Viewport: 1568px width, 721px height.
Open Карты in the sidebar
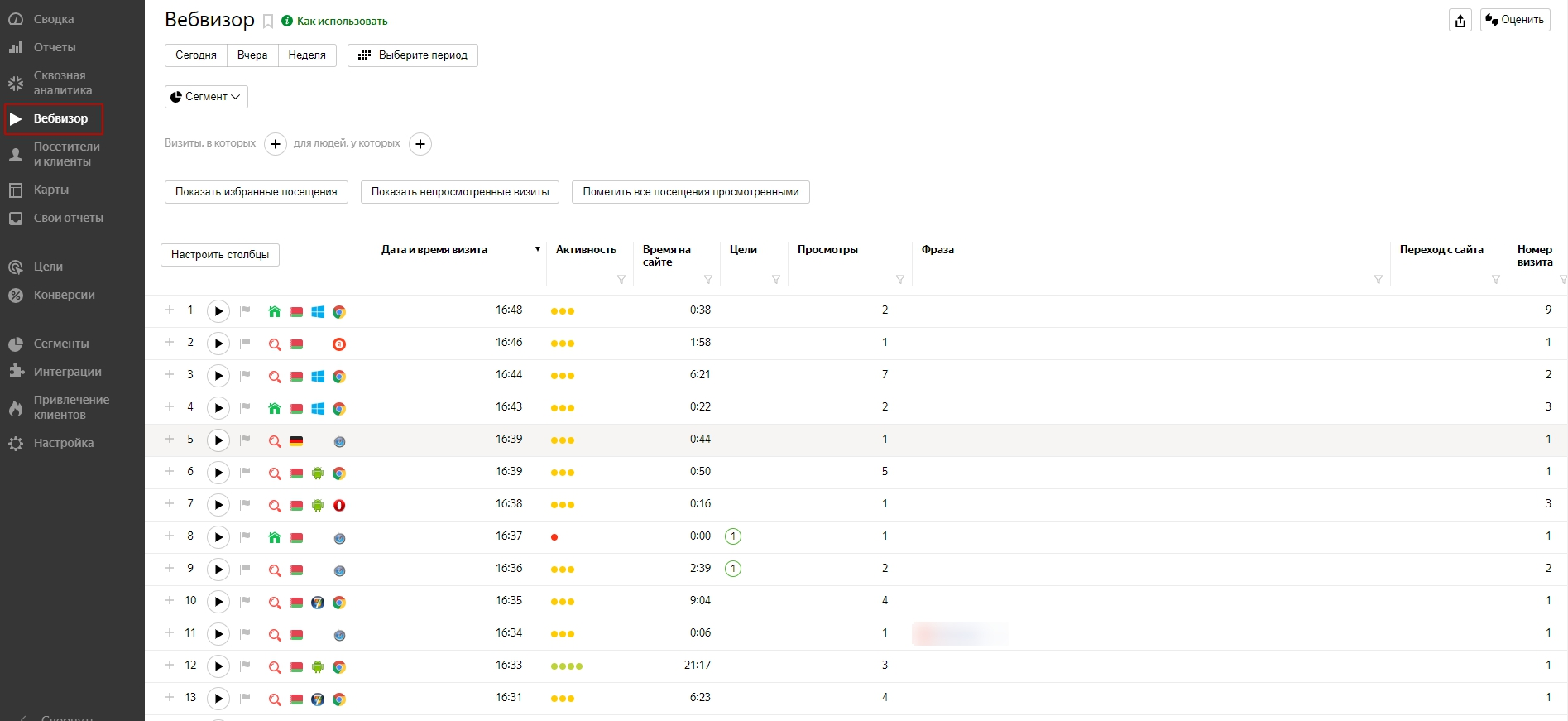point(51,190)
